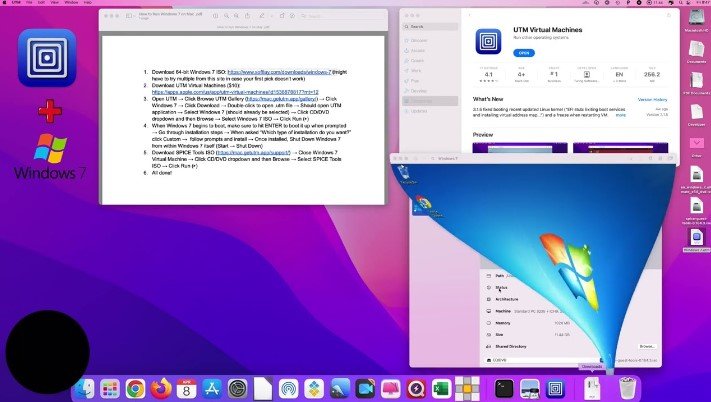The height and width of the screenshot is (402, 711).
Task: Open Macintosh HD on the desktop
Action: pos(696,20)
